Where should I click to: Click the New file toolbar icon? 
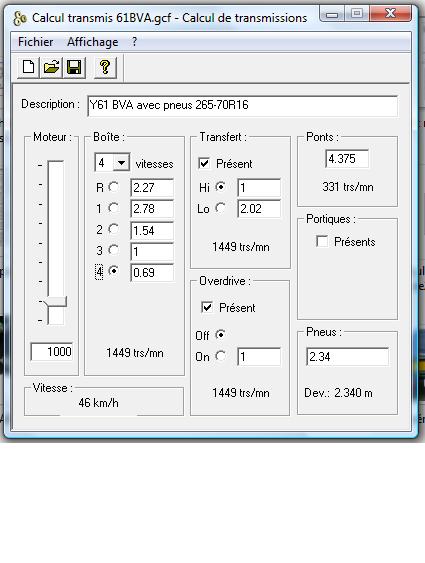pos(29,67)
